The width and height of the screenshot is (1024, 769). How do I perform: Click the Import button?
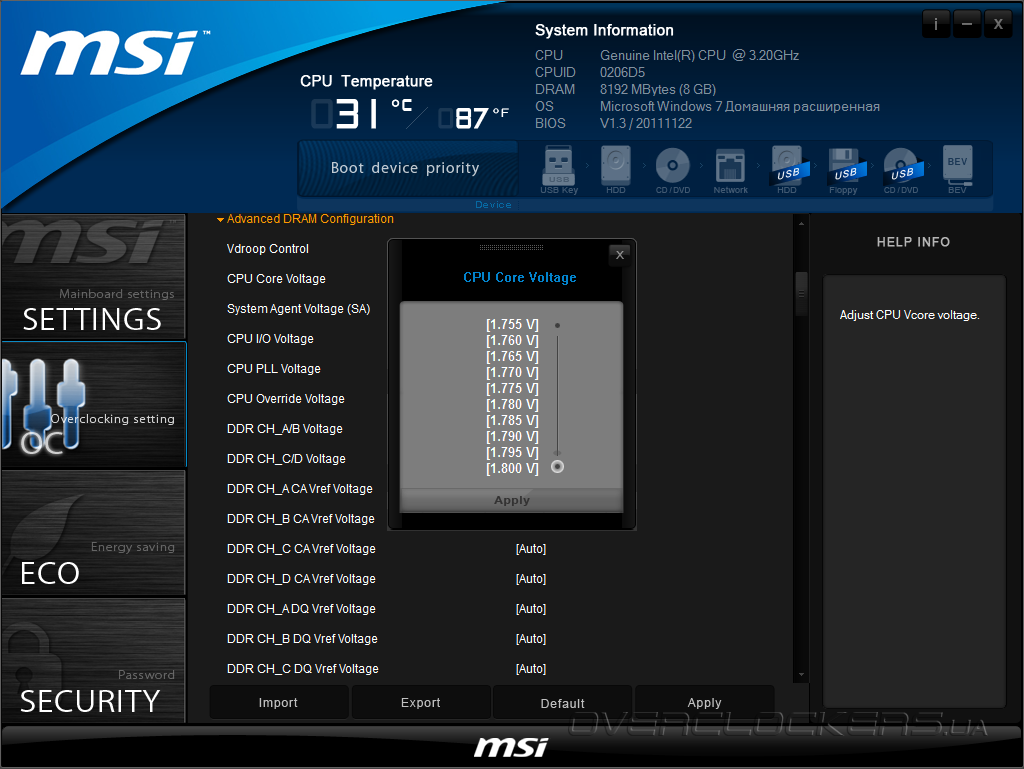coord(278,702)
